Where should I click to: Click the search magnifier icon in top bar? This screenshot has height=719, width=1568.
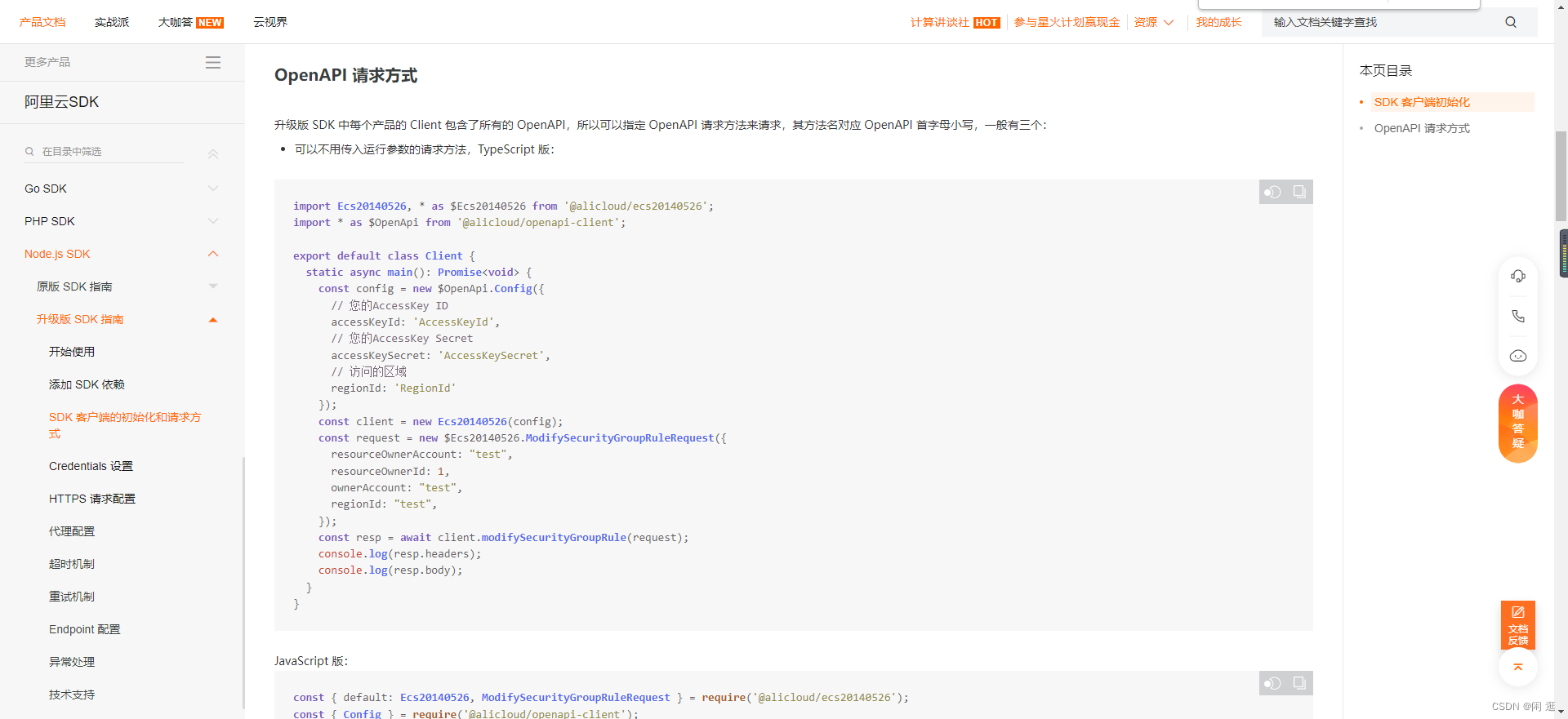tap(1511, 22)
